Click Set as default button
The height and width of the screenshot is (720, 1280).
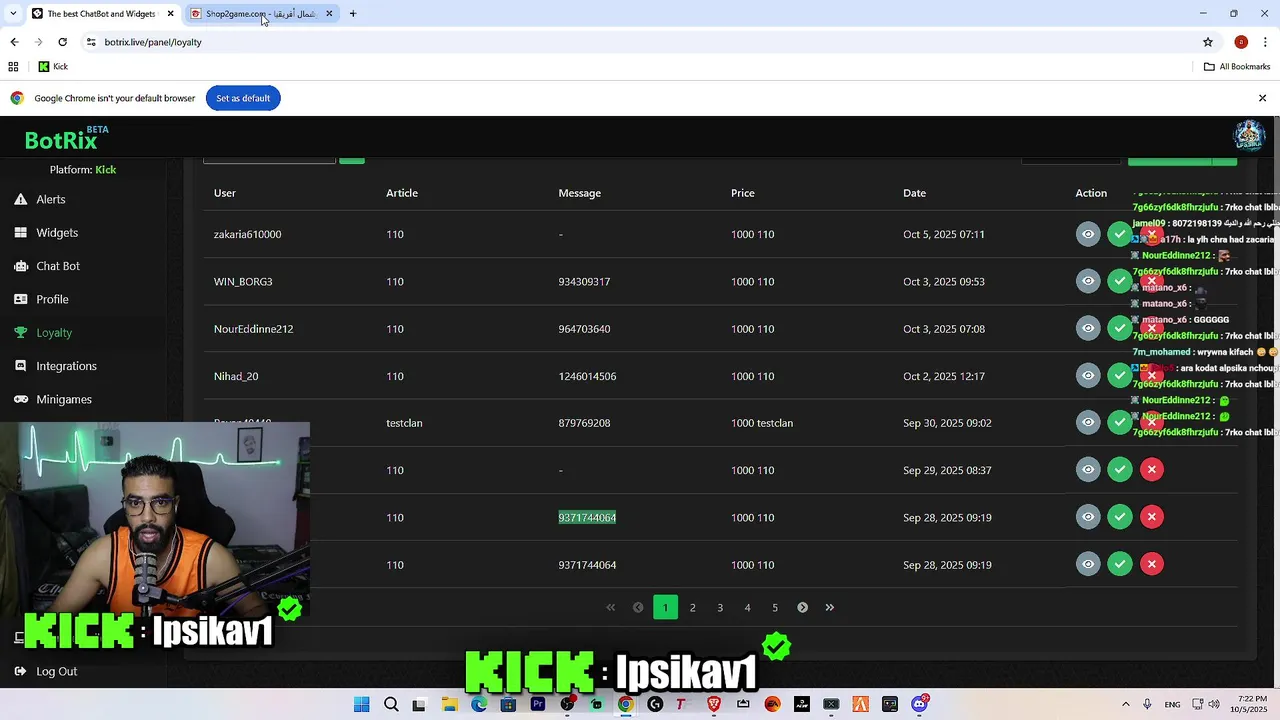(243, 98)
